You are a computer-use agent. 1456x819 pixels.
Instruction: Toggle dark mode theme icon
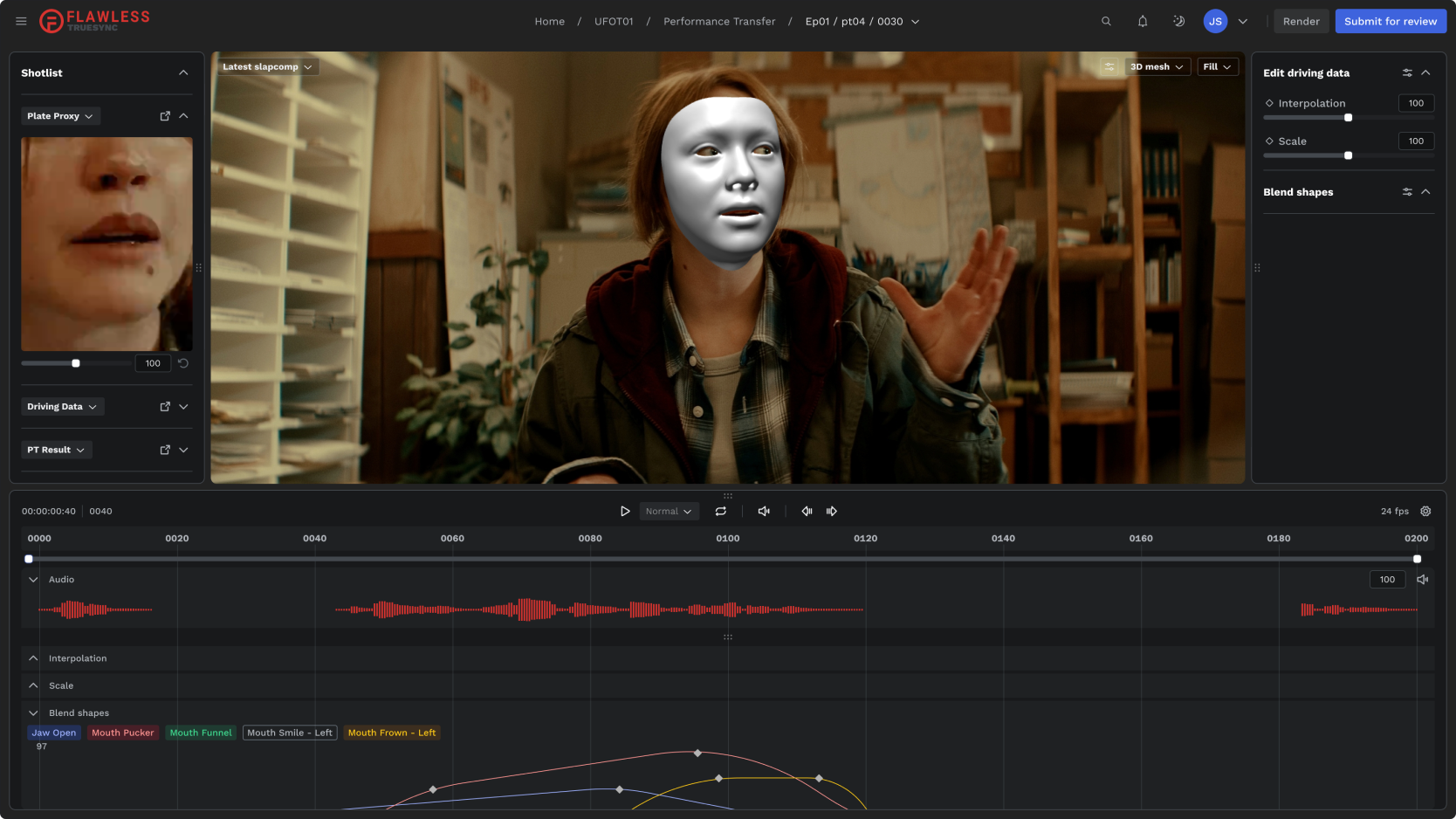[x=1178, y=21]
